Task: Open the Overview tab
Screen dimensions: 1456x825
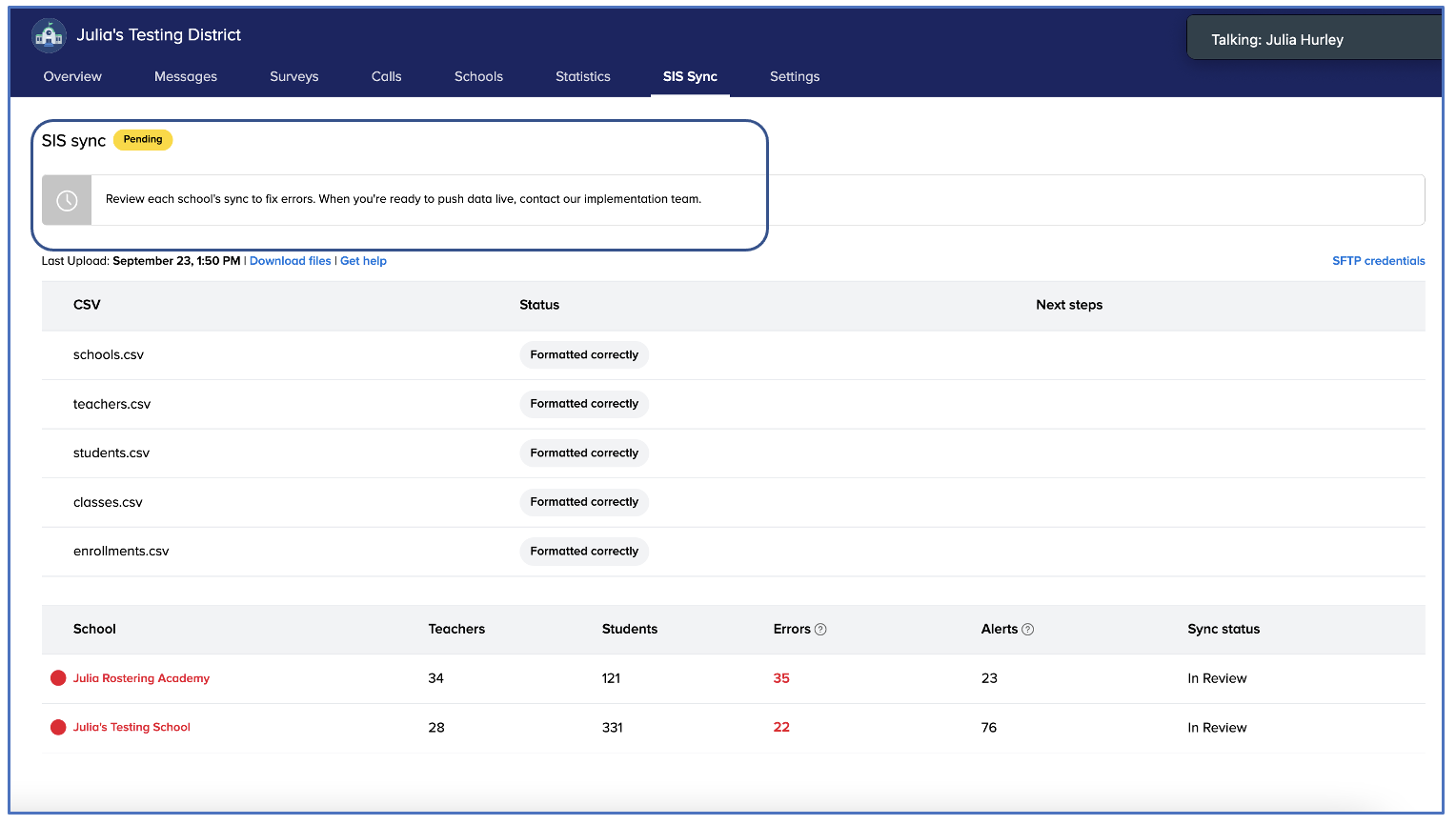Action: [72, 77]
